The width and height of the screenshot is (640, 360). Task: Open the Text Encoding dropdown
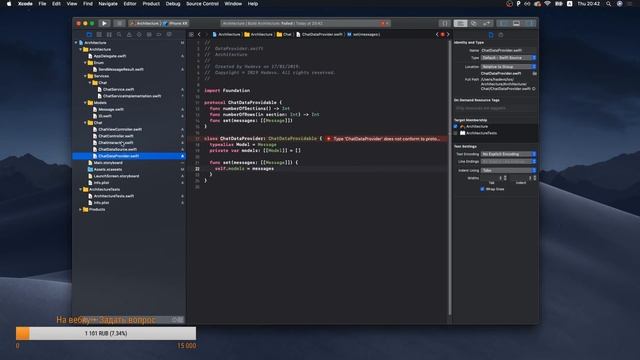[508, 154]
